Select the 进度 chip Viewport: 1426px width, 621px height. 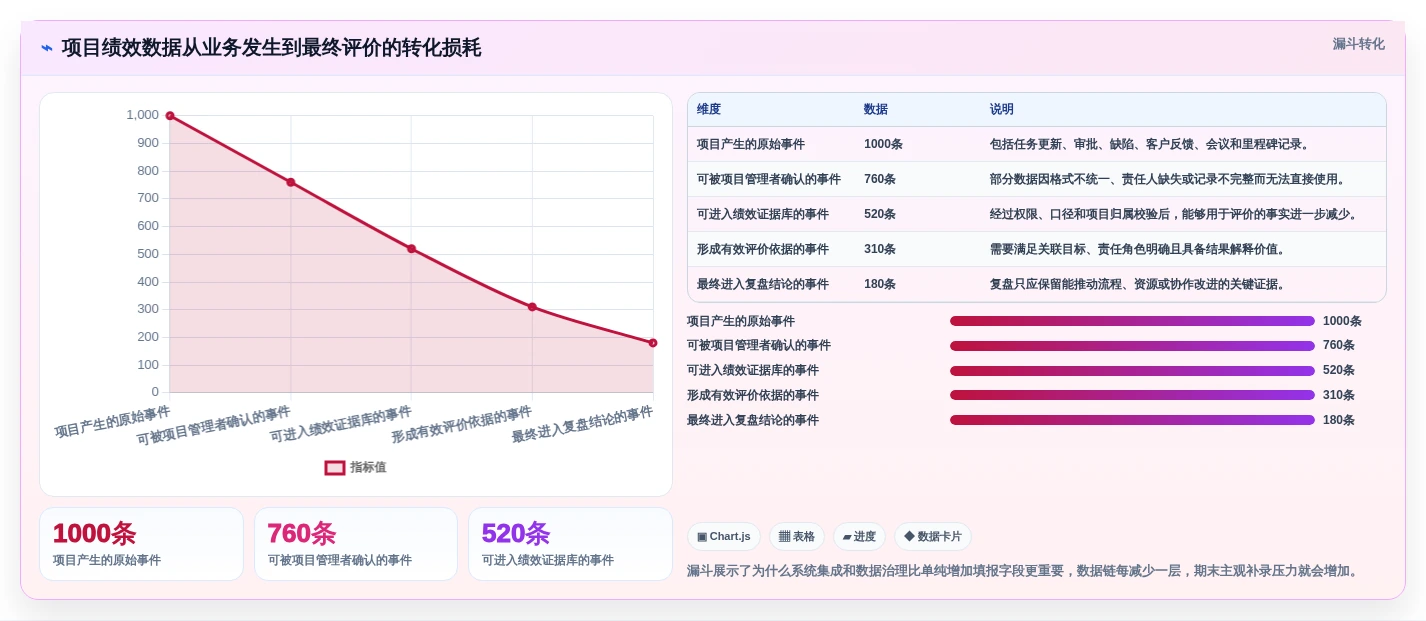point(859,536)
